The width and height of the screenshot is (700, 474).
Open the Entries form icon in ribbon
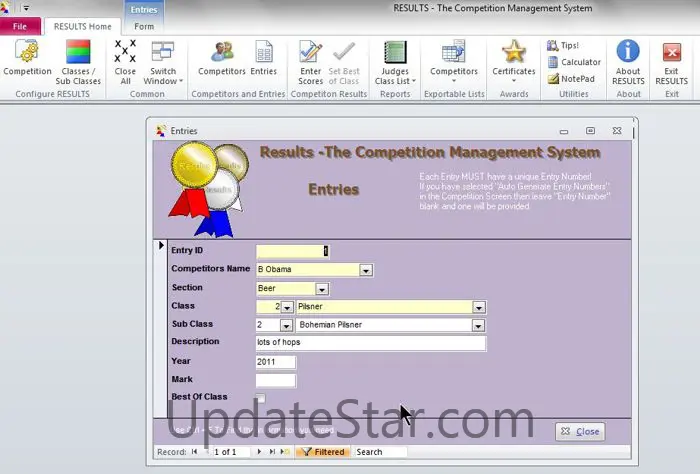click(263, 58)
